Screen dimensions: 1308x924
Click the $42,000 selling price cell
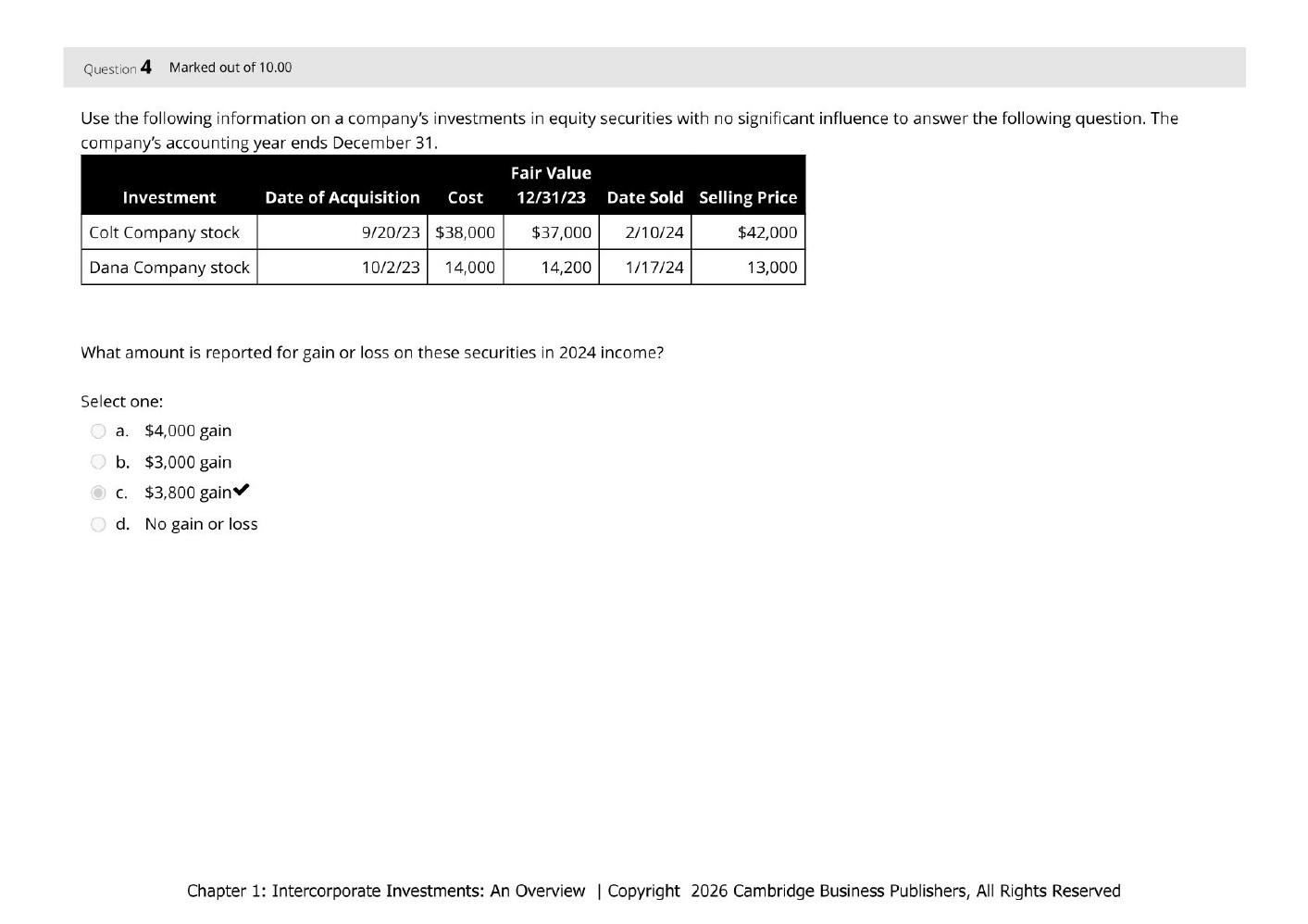click(748, 232)
